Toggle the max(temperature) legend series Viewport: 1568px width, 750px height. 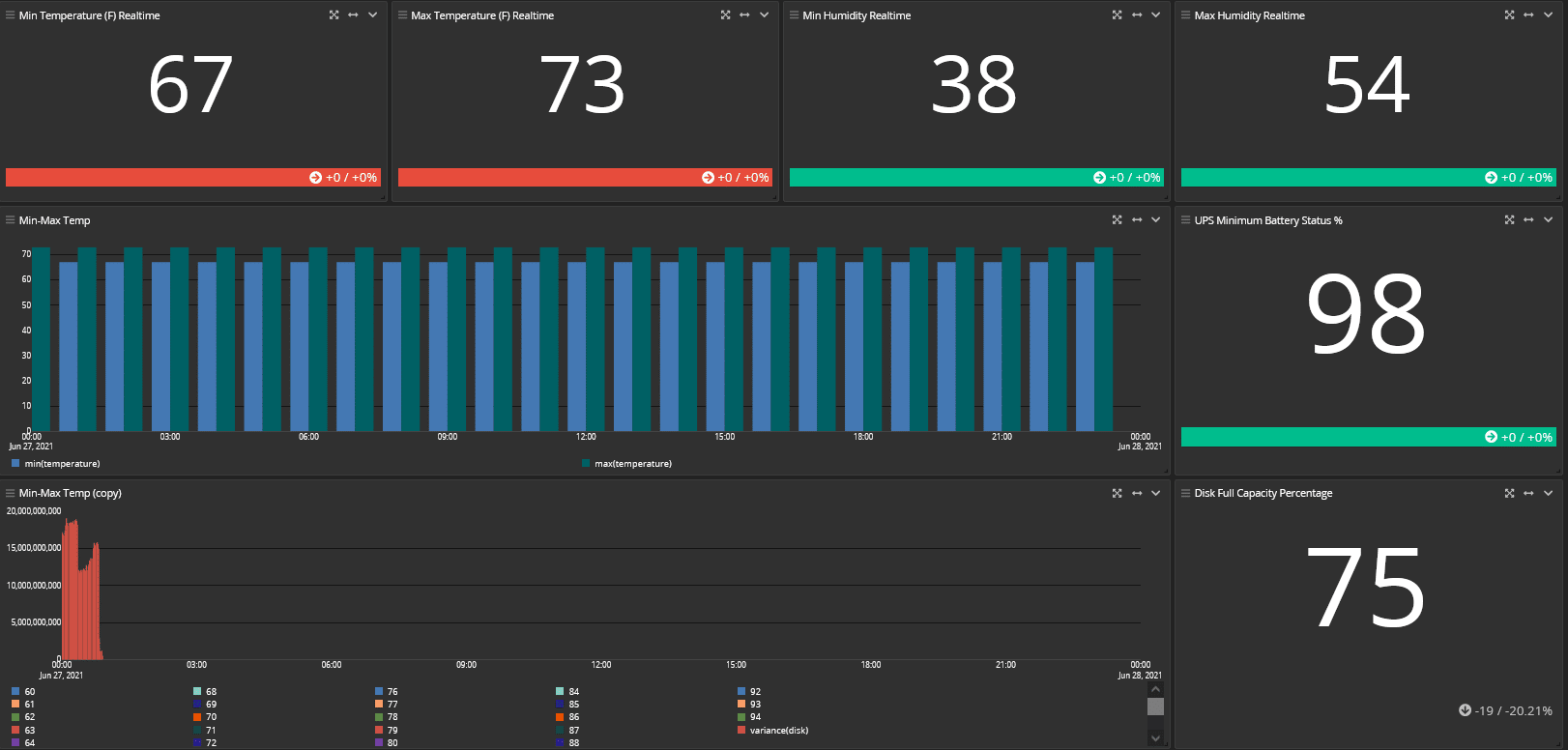click(x=632, y=464)
